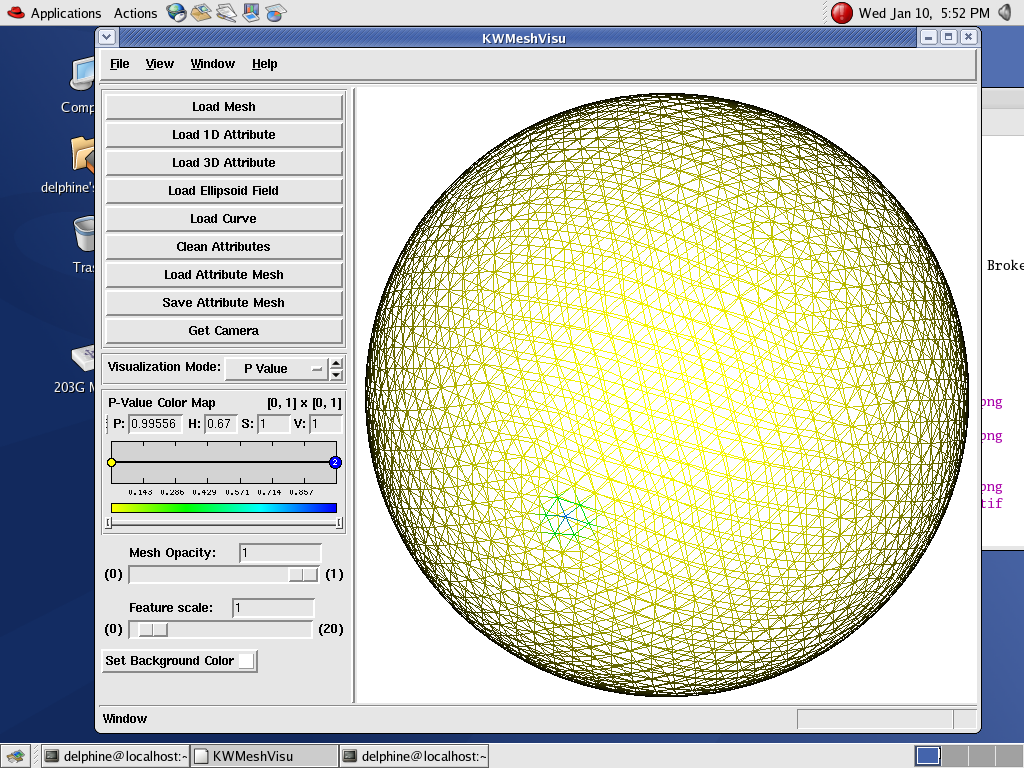This screenshot has width=1024, height=768.
Task: Click the Mesh Opacity slider handle
Action: point(303,575)
